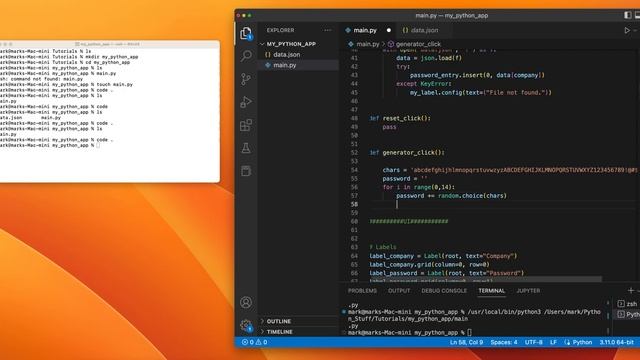
Task: Click the editor horizontal scrollbar
Action: pos(486,280)
